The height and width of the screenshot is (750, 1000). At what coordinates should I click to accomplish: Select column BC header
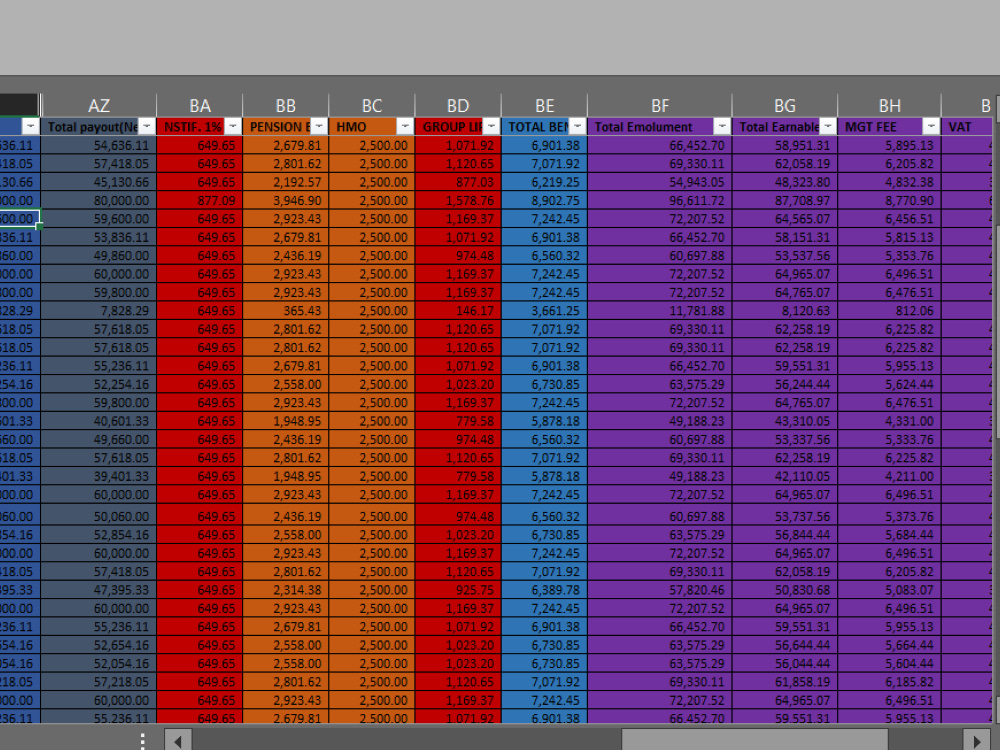click(x=372, y=105)
